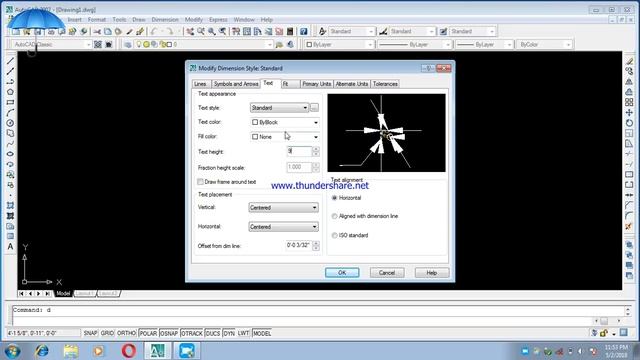Image resolution: width=640 pixels, height=360 pixels.
Task: Click the Zoom Window icon
Action: coord(212,31)
